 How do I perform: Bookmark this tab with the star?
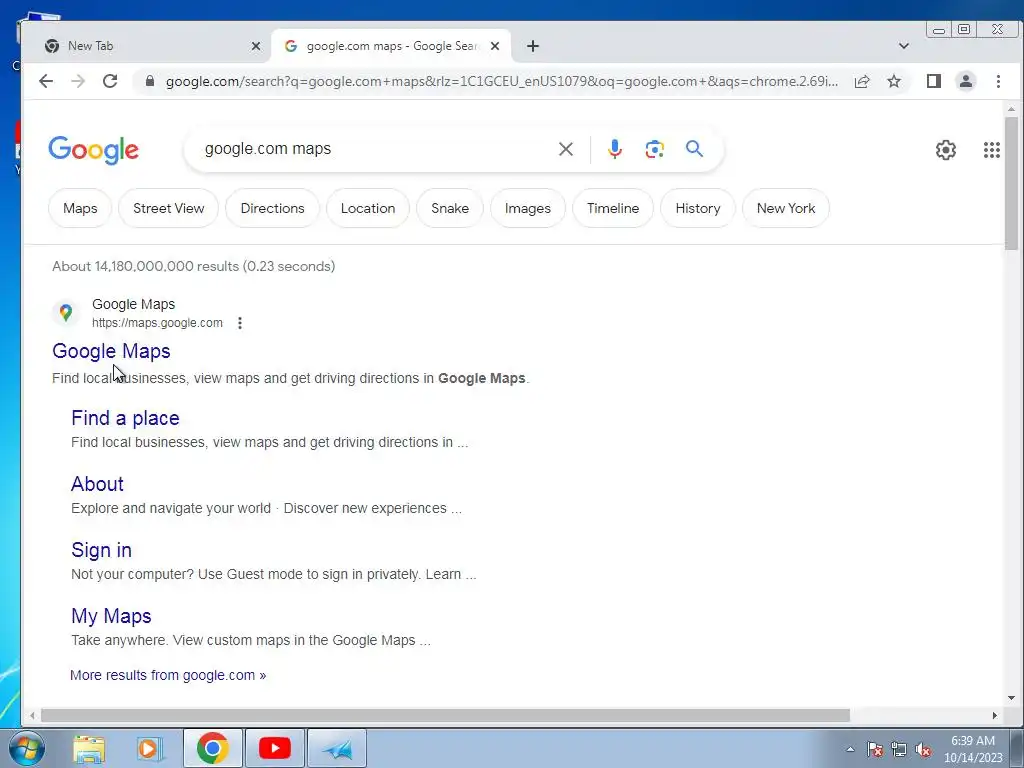pyautogui.click(x=894, y=81)
